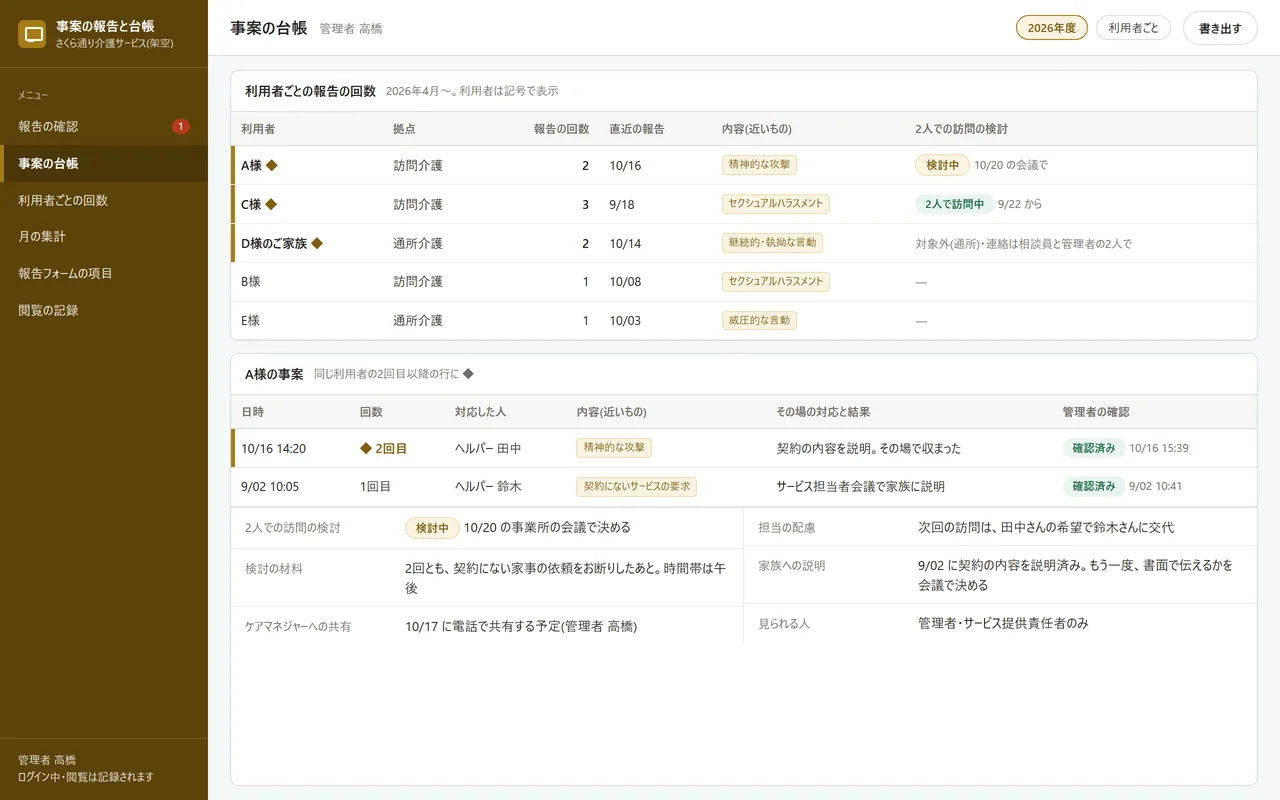Open 報告の確認 menu item
Image resolution: width=1280 pixels, height=800 pixels.
click(x=104, y=126)
